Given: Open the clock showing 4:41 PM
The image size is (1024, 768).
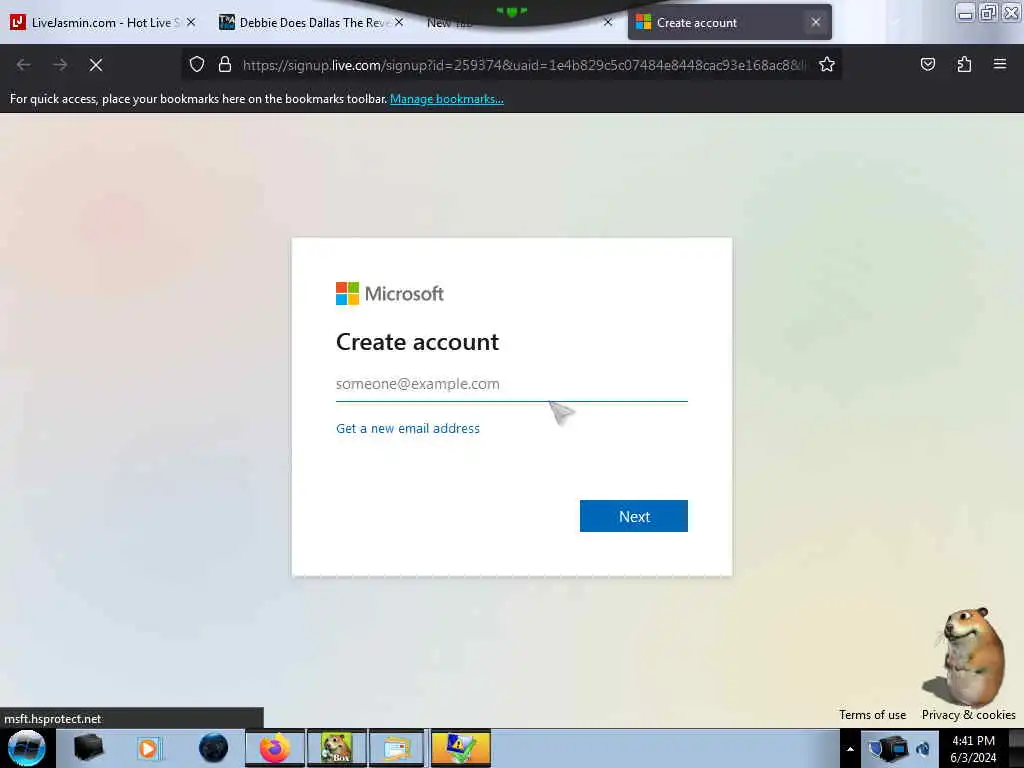Looking at the screenshot, I should pyautogui.click(x=973, y=749).
